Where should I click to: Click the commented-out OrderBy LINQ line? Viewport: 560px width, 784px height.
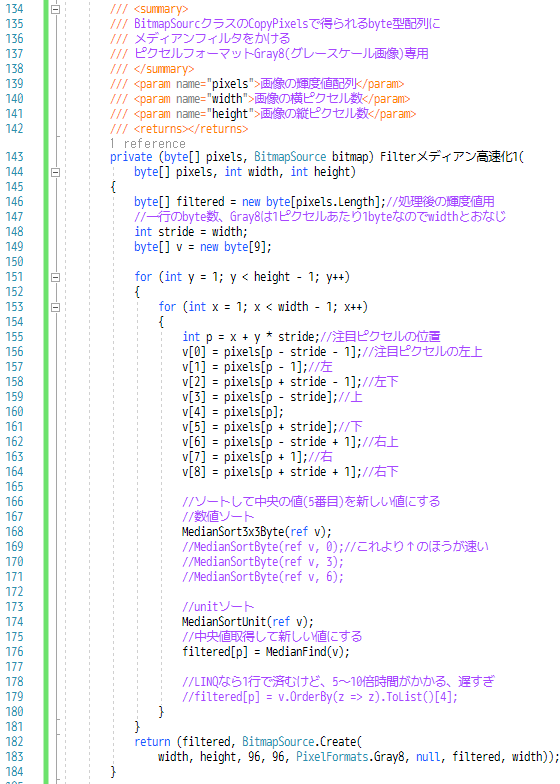(320, 696)
